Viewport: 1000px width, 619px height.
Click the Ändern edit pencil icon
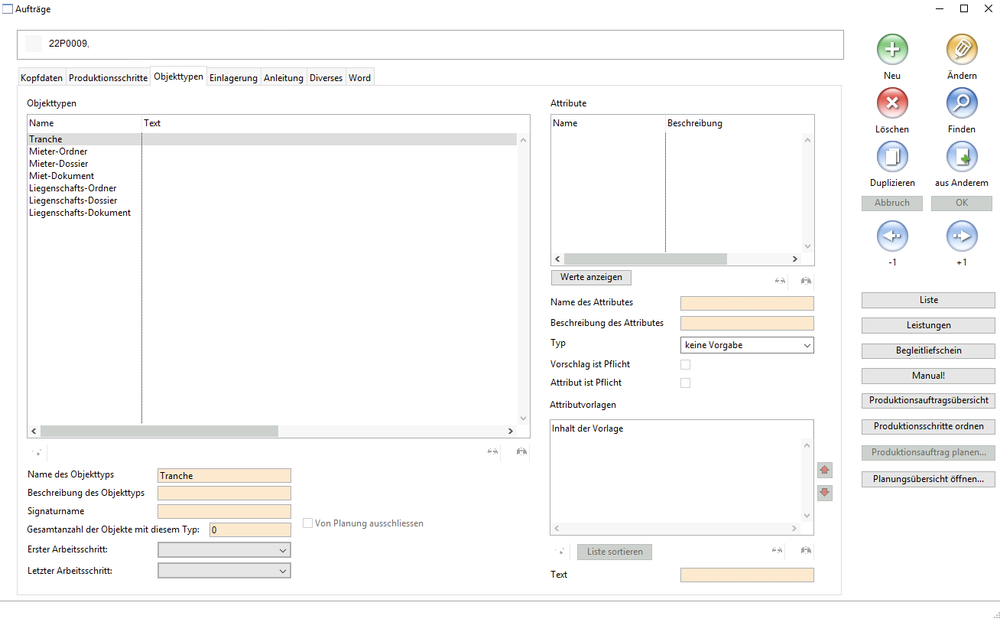click(961, 49)
